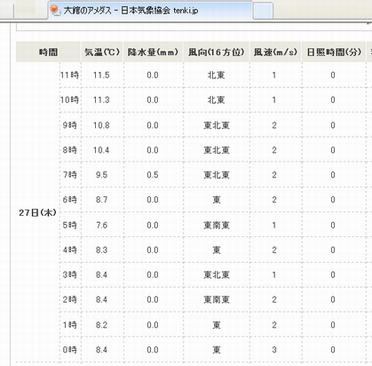Image resolution: width=372 pixels, height=366 pixels.
Task: Select the 27日(木) date cell
Action: click(37, 213)
